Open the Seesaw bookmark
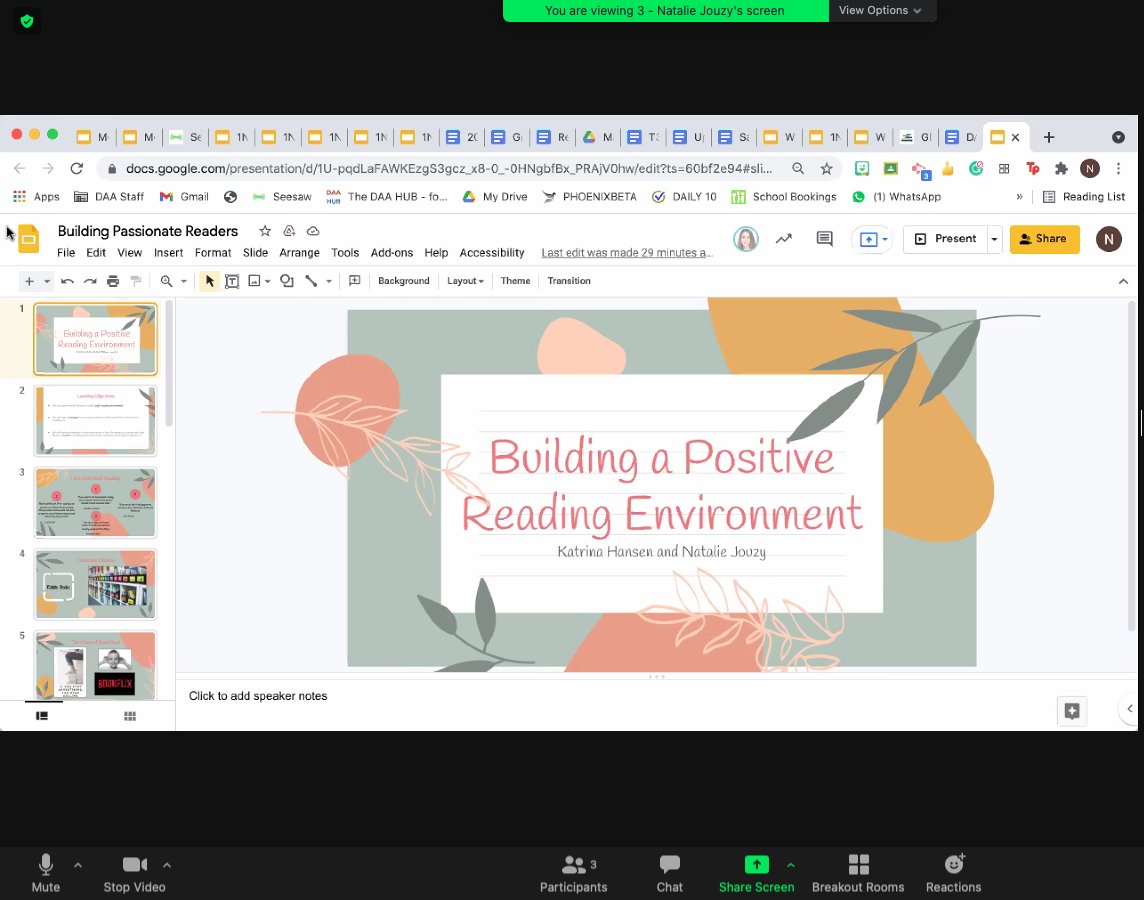This screenshot has width=1144, height=900. 282,197
